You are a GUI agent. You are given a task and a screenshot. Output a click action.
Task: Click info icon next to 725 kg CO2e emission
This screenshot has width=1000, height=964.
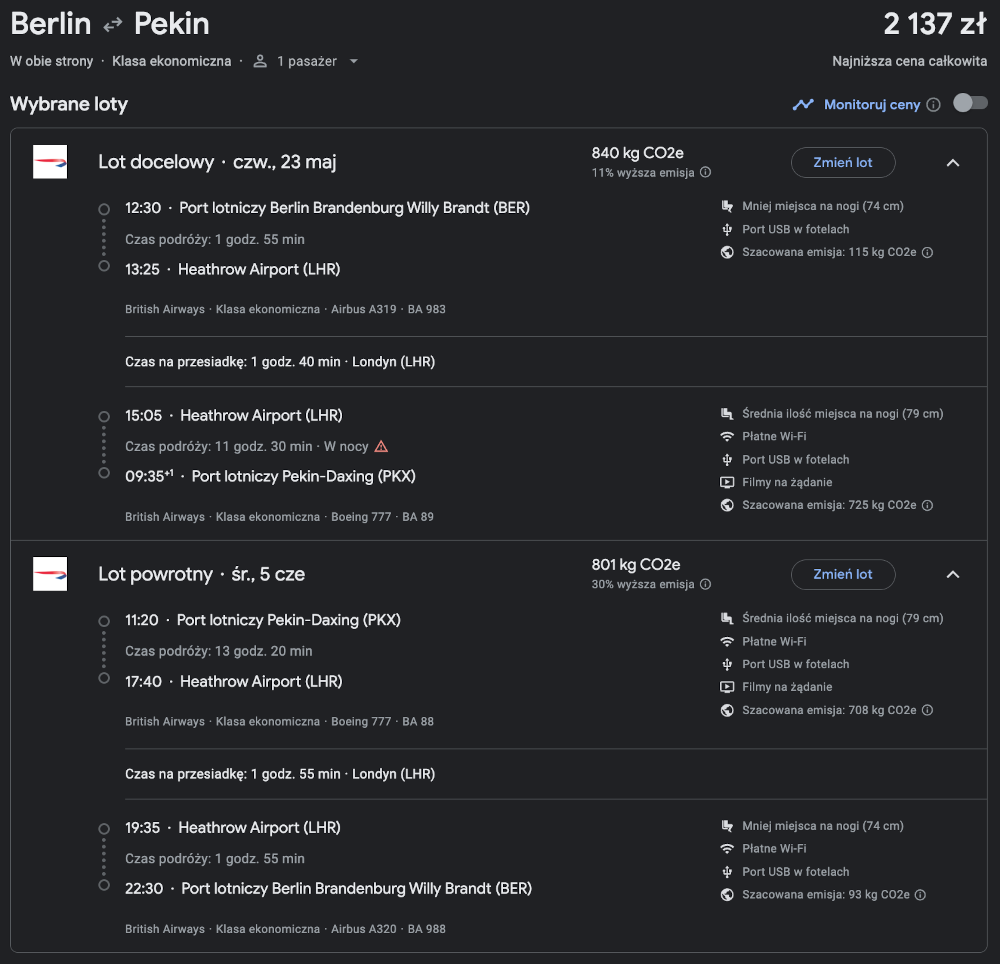pyautogui.click(x=928, y=505)
